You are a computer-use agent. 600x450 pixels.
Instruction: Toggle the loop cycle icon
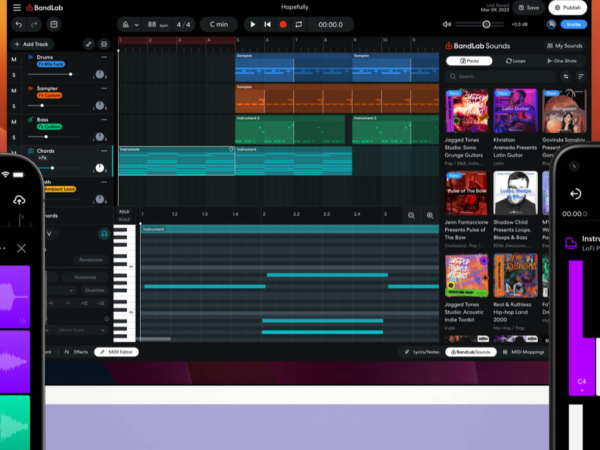pyautogui.click(x=299, y=24)
